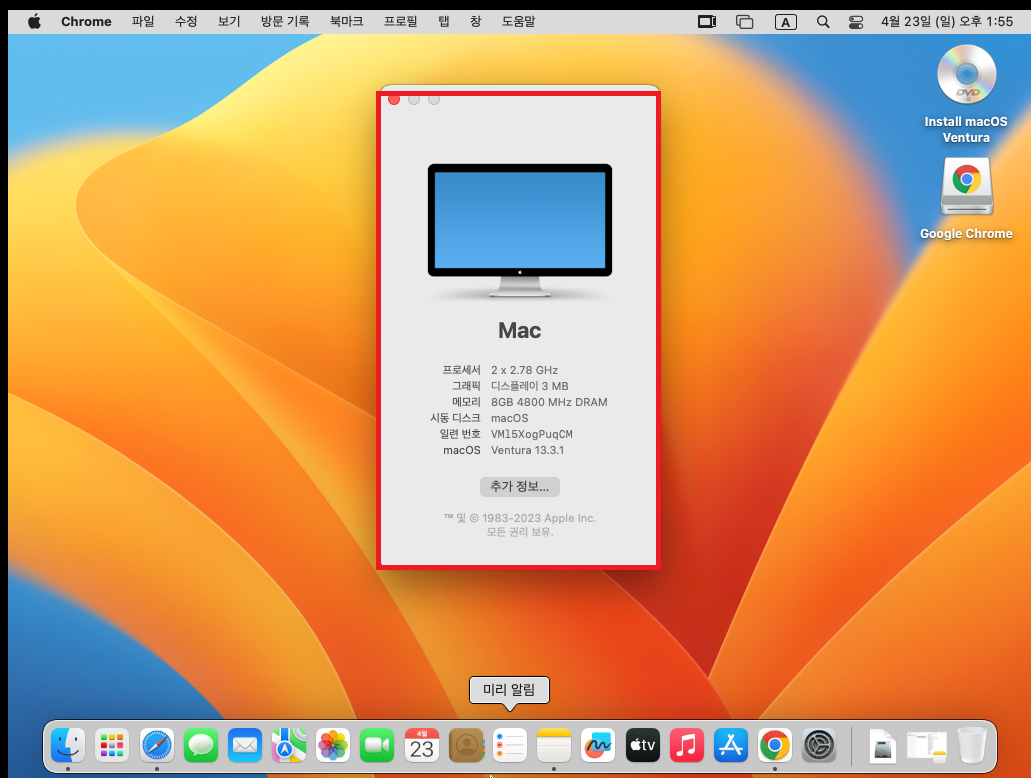Click the 2 x 2.78 GHz processor value

pyautogui.click(x=524, y=370)
